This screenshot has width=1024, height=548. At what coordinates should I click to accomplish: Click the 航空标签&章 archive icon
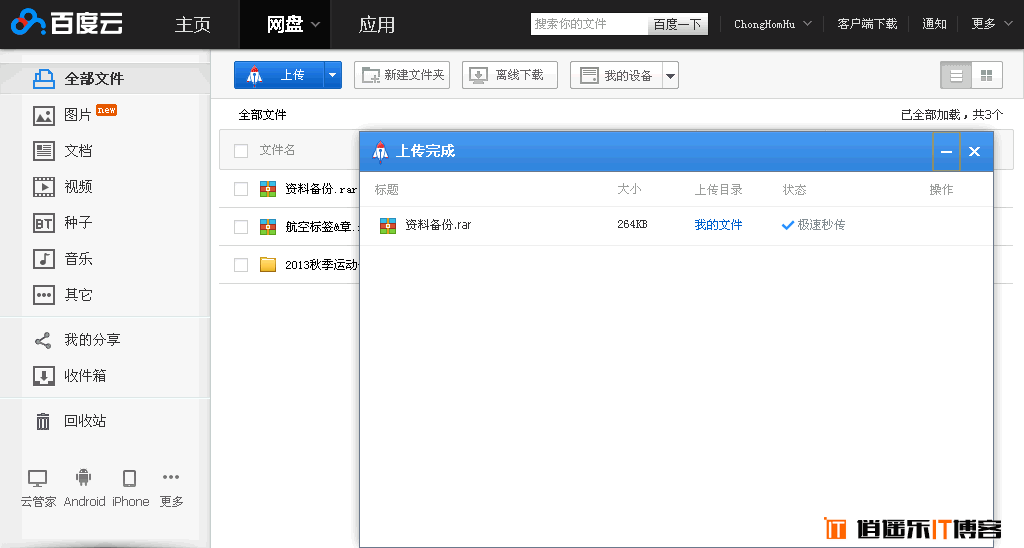[268, 227]
